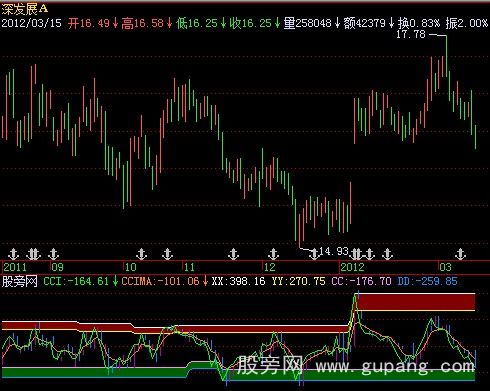This screenshot has height=391, width=490.
Task: Select the 11 month marker on time axis
Action: pos(189,267)
